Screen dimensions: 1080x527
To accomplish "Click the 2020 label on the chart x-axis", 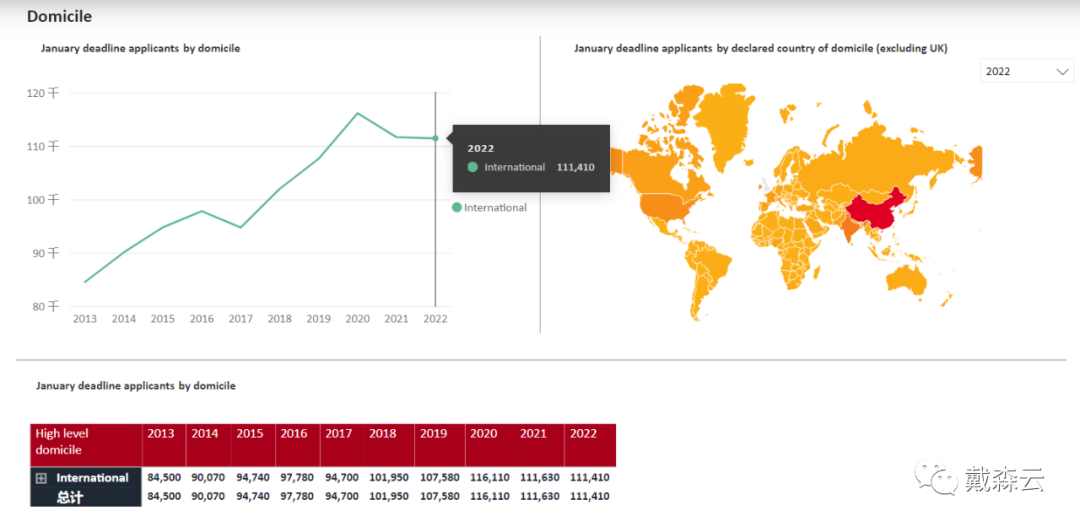I will [x=357, y=319].
